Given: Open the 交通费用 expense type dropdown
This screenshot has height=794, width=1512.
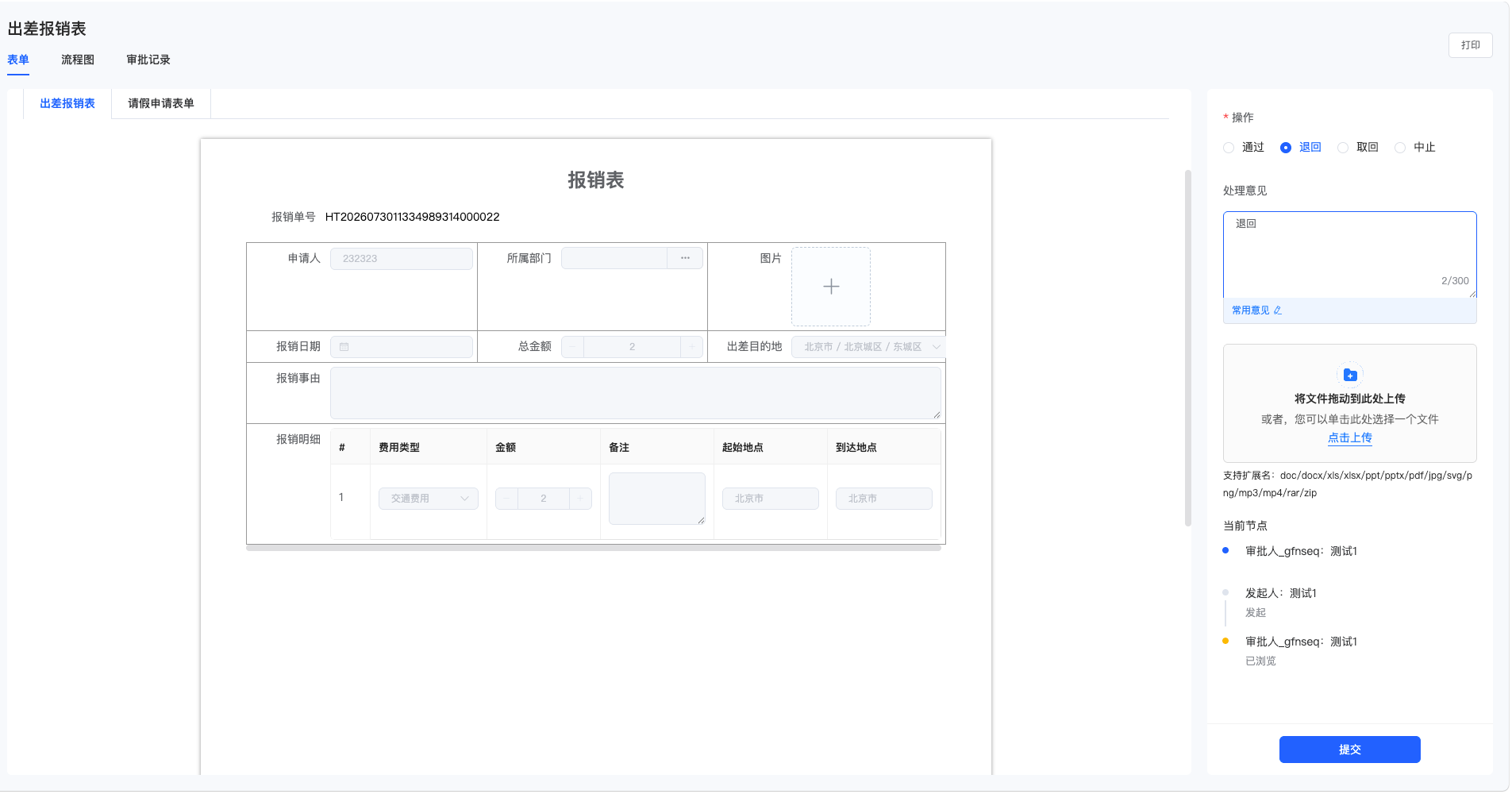Looking at the screenshot, I should [x=428, y=499].
